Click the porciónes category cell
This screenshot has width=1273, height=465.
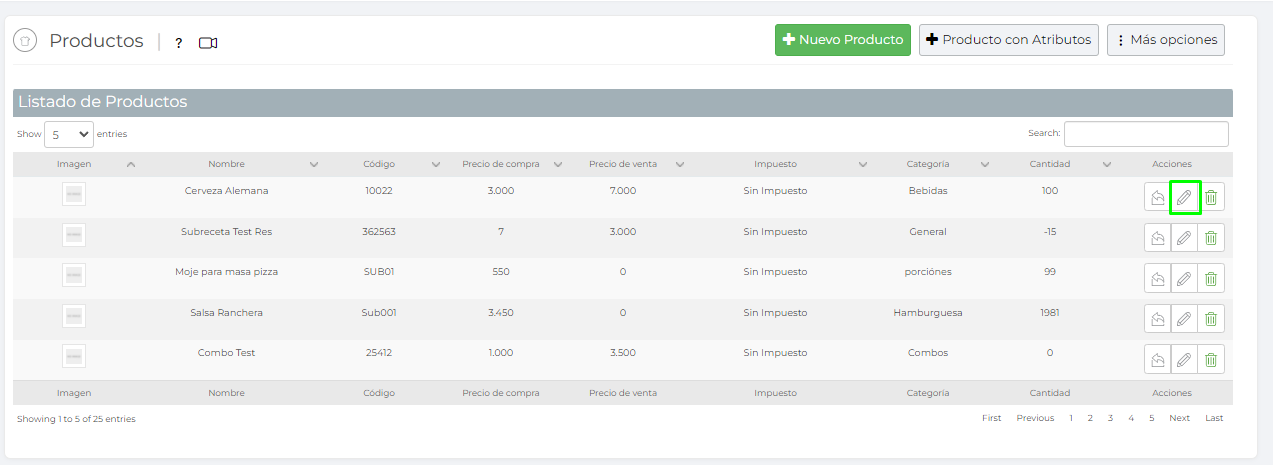[x=928, y=271]
